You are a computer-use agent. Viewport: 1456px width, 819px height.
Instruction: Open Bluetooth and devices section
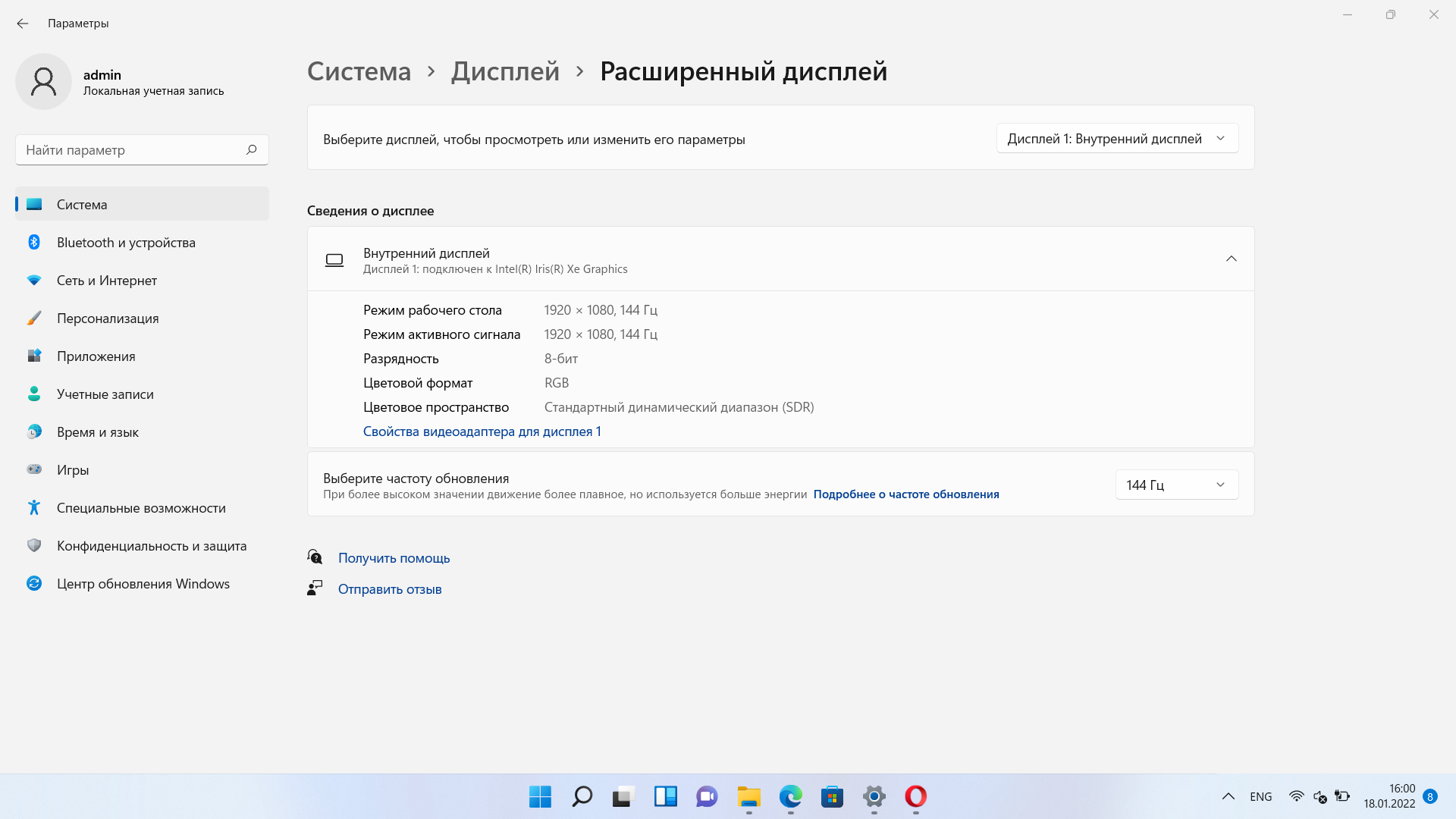pyautogui.click(x=126, y=243)
